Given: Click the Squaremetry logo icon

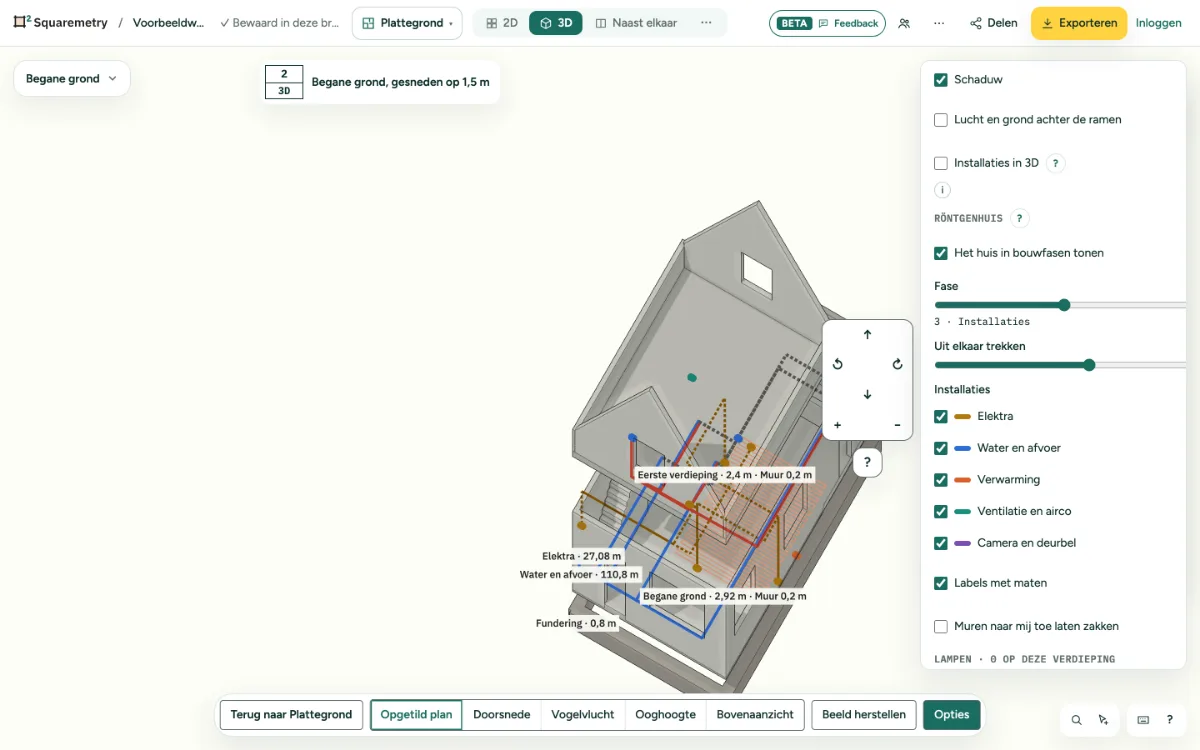Looking at the screenshot, I should 22,22.
